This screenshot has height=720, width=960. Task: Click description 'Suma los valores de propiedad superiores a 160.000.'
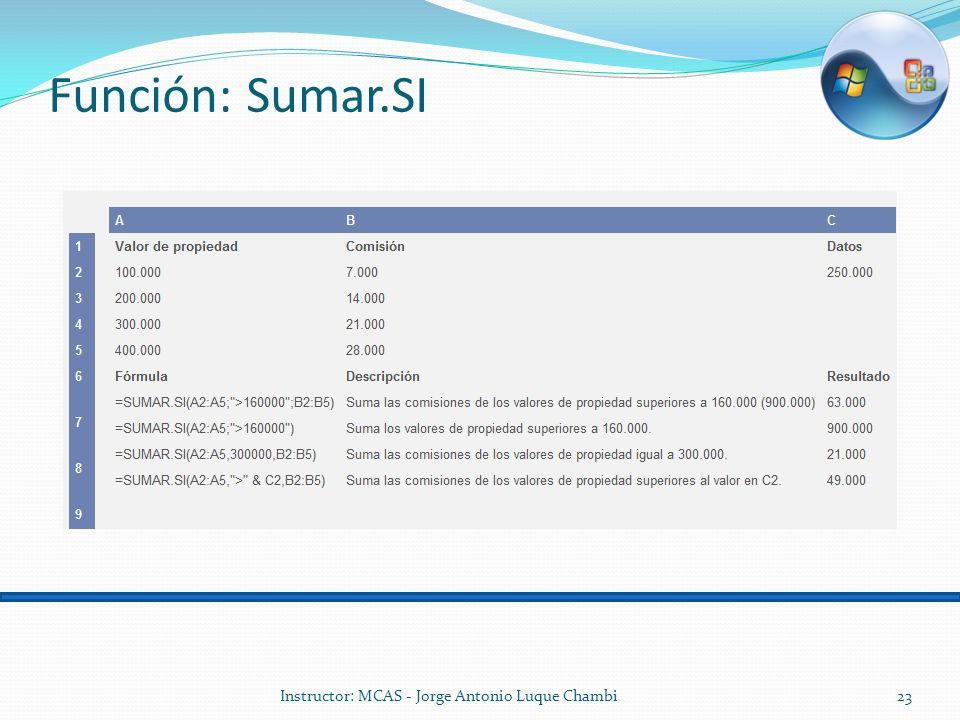[498, 429]
